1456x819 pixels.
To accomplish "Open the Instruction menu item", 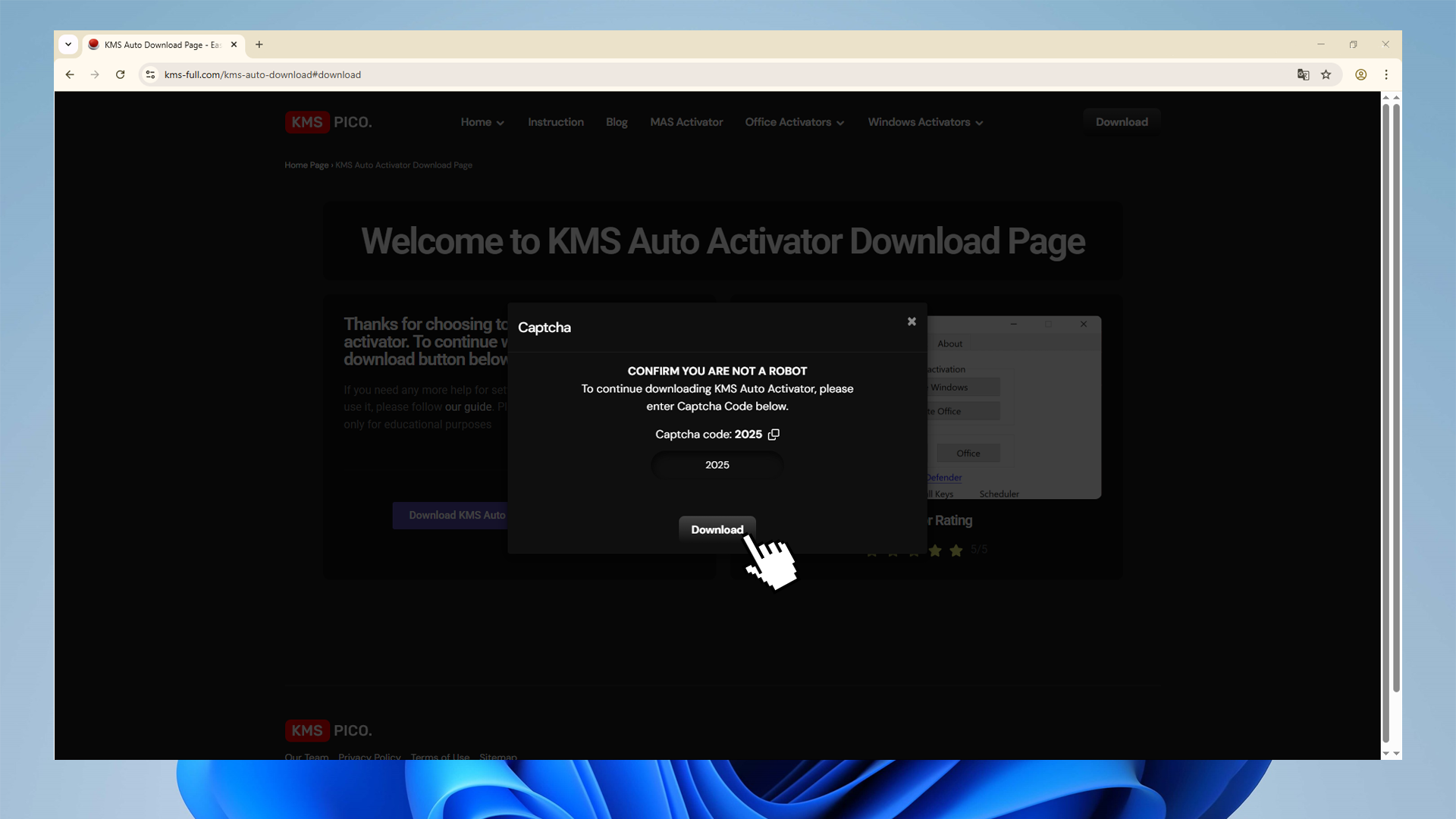I will (556, 122).
